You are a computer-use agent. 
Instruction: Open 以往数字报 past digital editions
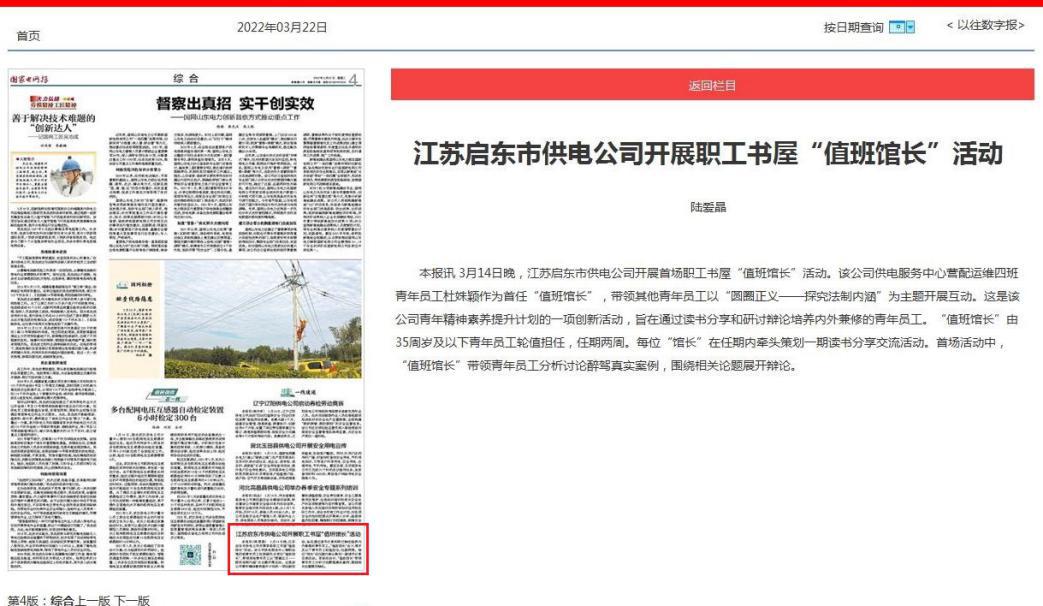coord(986,25)
